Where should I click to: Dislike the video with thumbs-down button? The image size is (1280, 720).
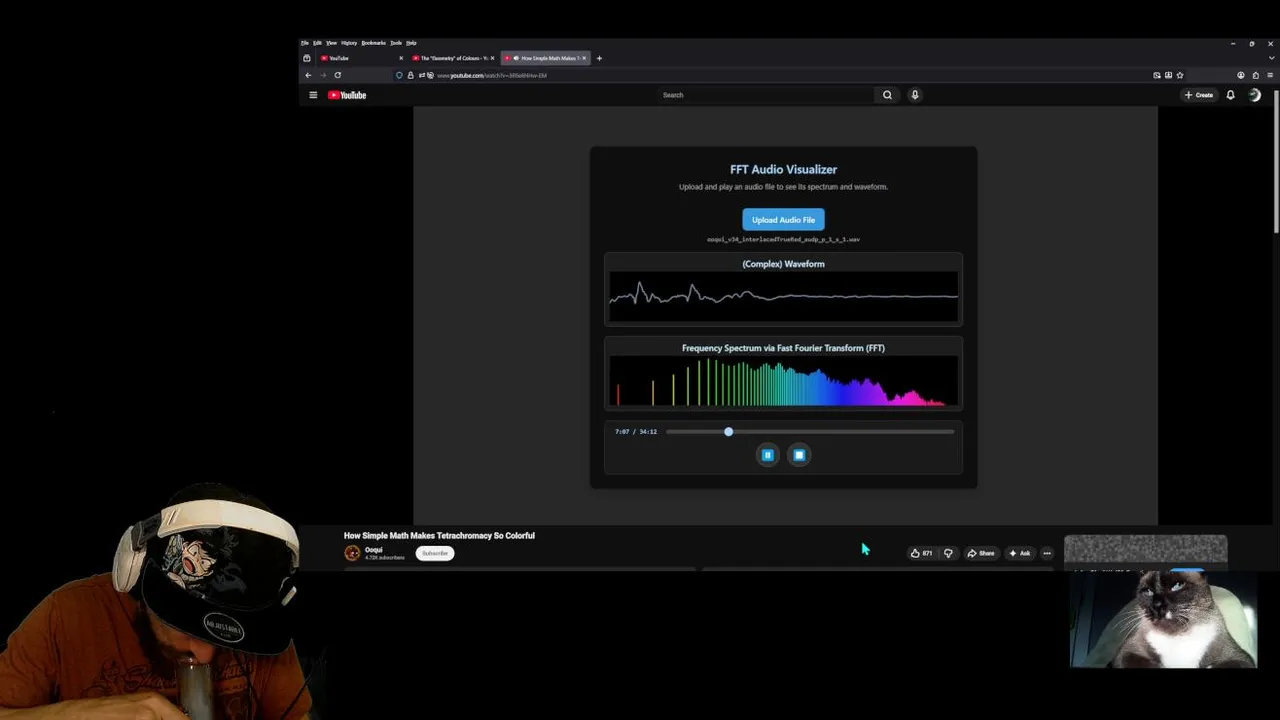click(x=948, y=553)
